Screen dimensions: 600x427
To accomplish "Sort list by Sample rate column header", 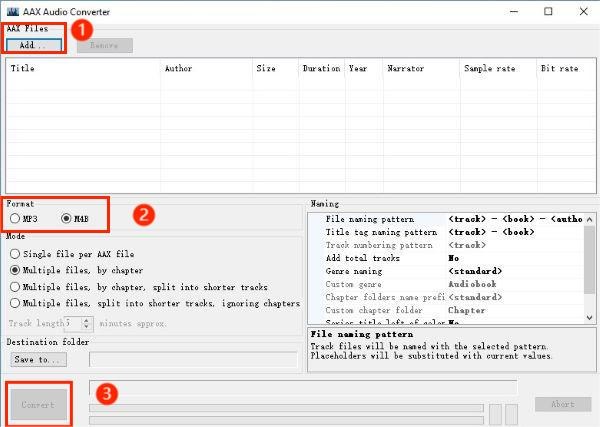I will (x=499, y=68).
